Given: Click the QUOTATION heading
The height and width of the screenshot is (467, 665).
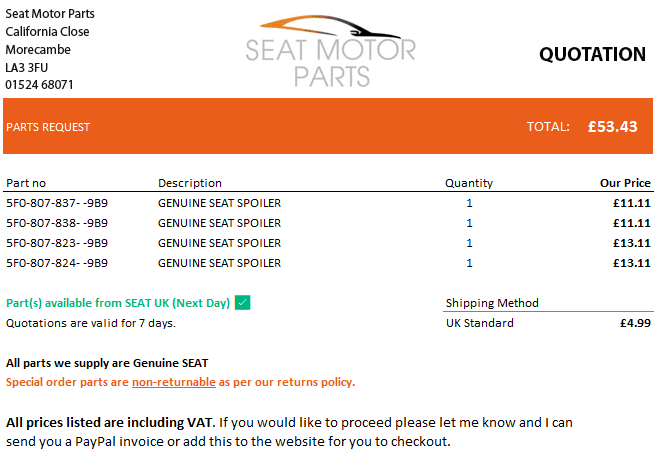Looking at the screenshot, I should click(592, 55).
